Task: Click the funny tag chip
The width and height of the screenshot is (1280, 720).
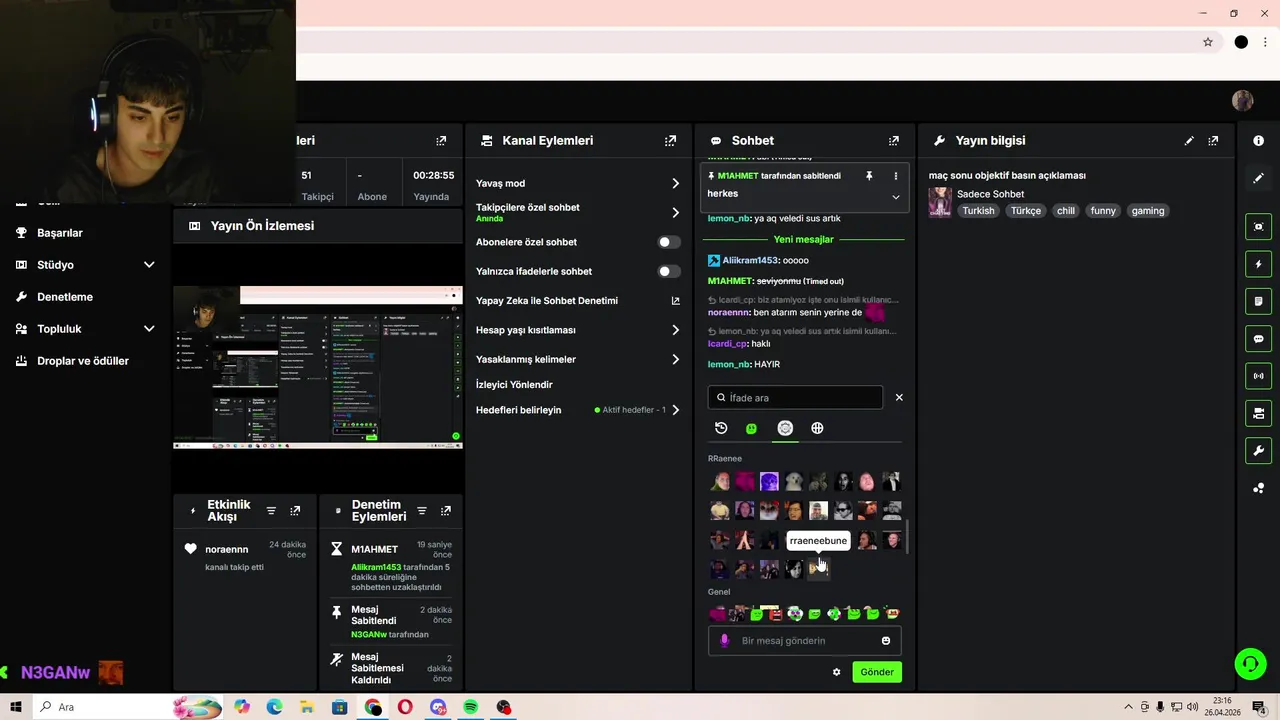Action: [1103, 211]
